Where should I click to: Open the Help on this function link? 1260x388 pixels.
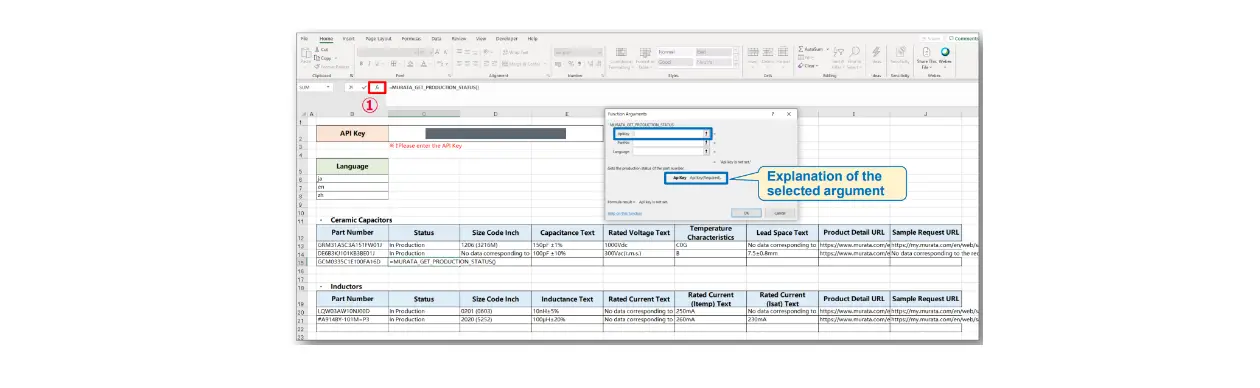[x=625, y=213]
